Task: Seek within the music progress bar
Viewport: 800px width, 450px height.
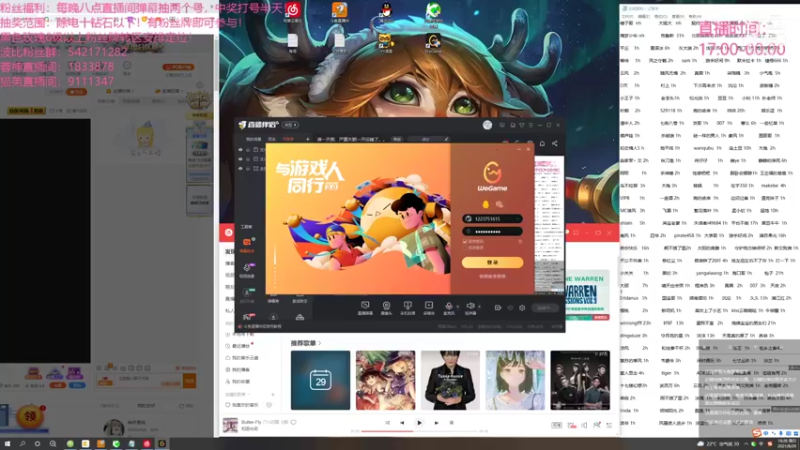Action: pyautogui.click(x=418, y=431)
